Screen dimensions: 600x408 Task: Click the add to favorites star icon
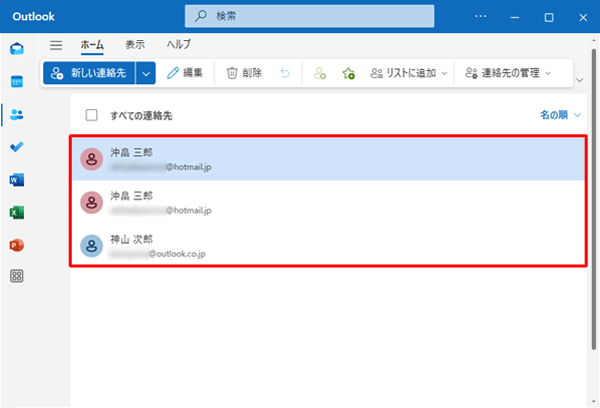click(x=349, y=73)
